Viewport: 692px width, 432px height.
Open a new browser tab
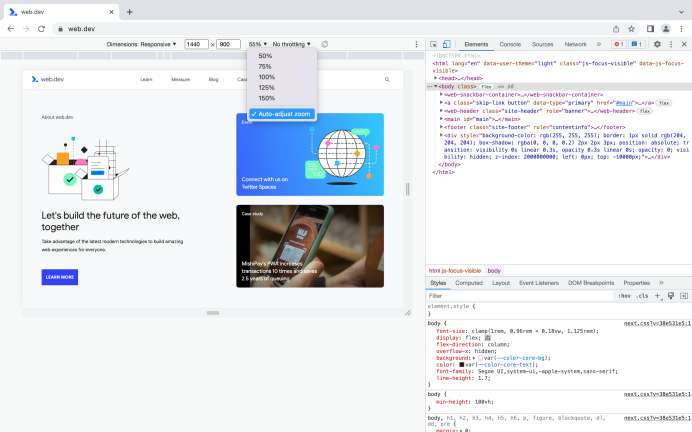(129, 12)
